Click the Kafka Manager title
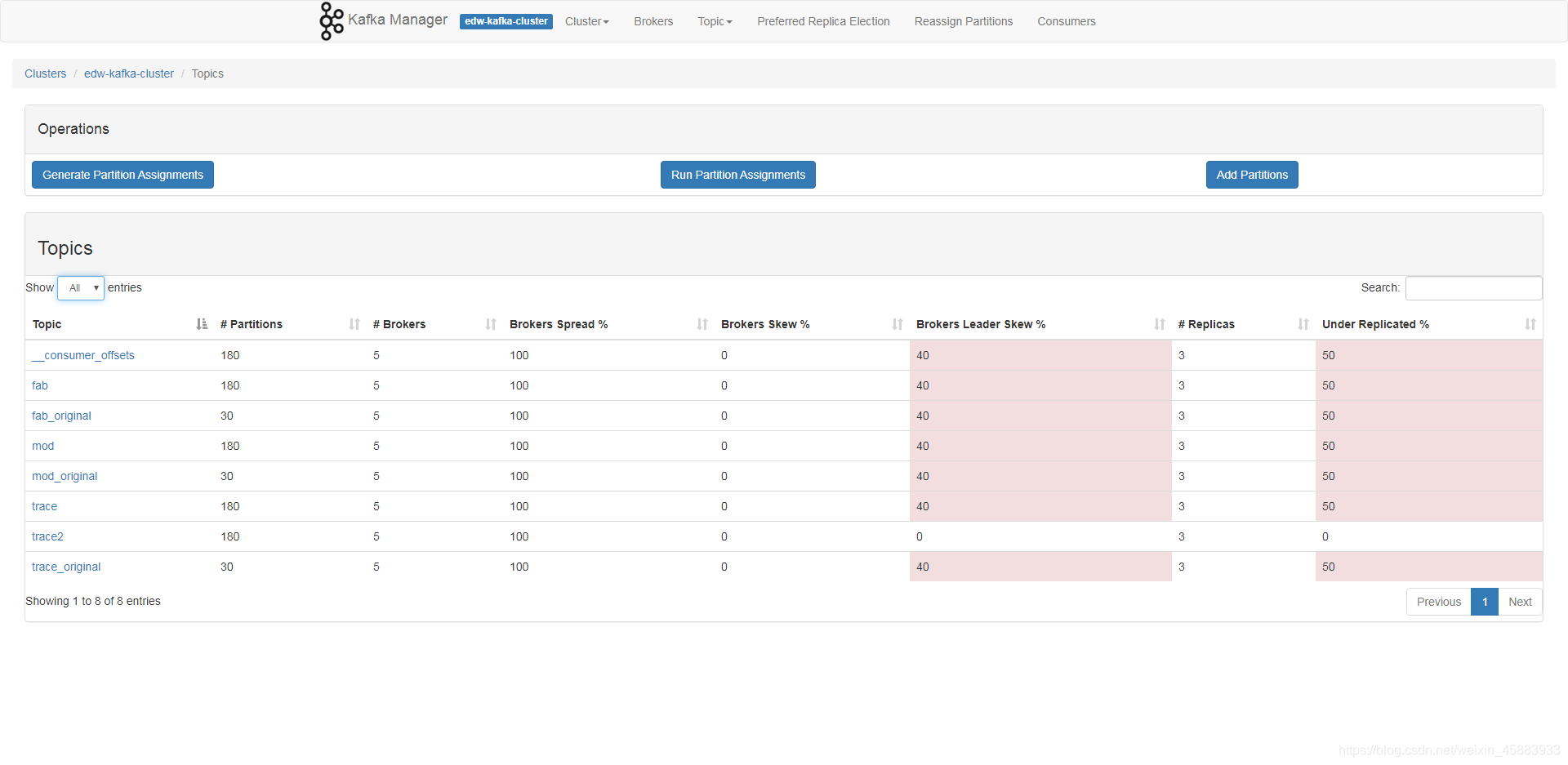1568x765 pixels. point(398,20)
